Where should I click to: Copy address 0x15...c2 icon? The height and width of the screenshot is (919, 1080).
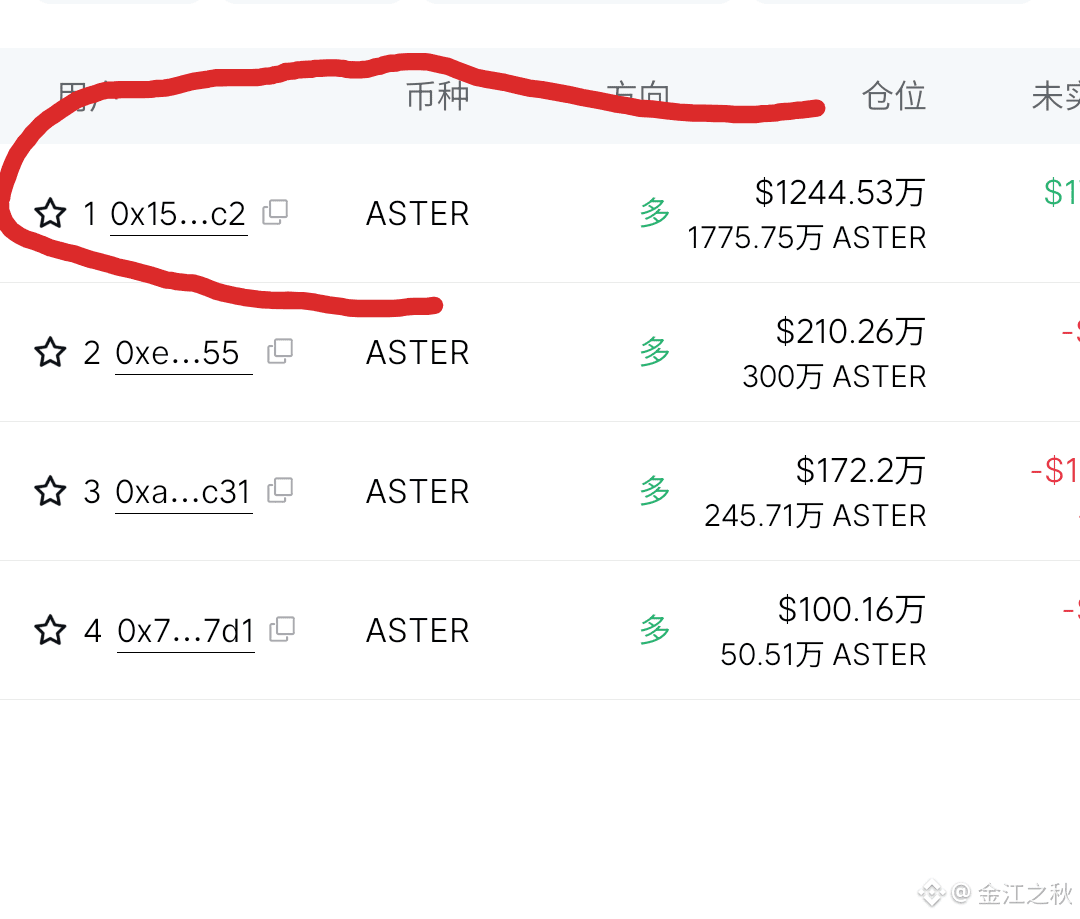276,212
